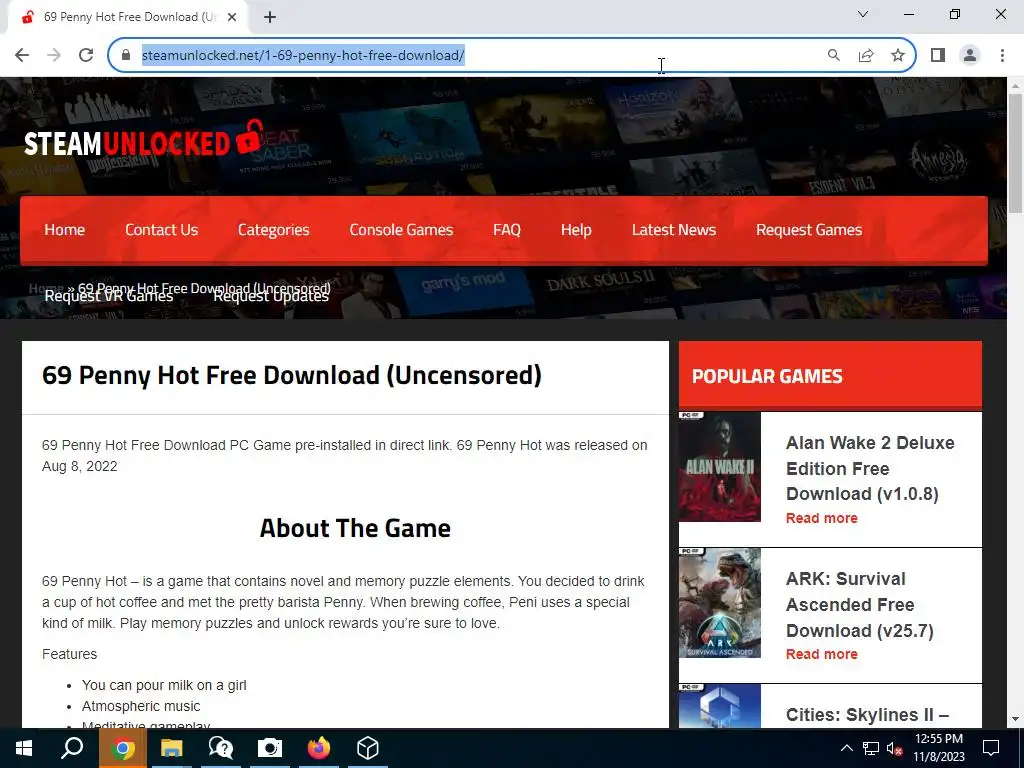The image size is (1024, 768).
Task: Open the Home menu item
Action: (65, 230)
